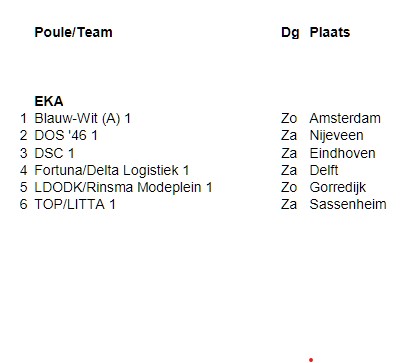Image resolution: width=410 pixels, height=363 pixels.
Task: Click the Poule/Team column header
Action: click(73, 32)
